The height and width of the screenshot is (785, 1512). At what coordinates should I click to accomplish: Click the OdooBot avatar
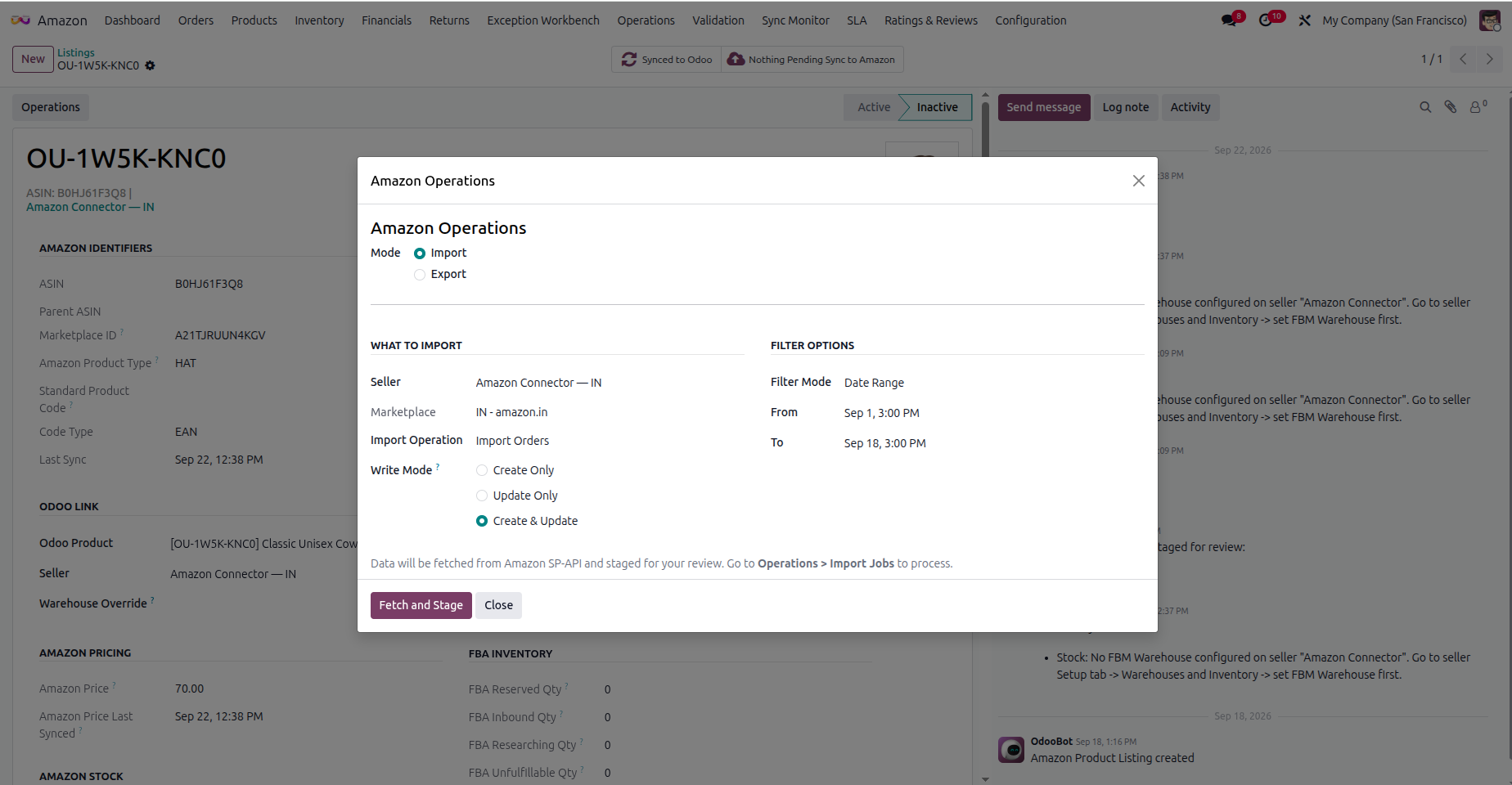[x=1011, y=749]
